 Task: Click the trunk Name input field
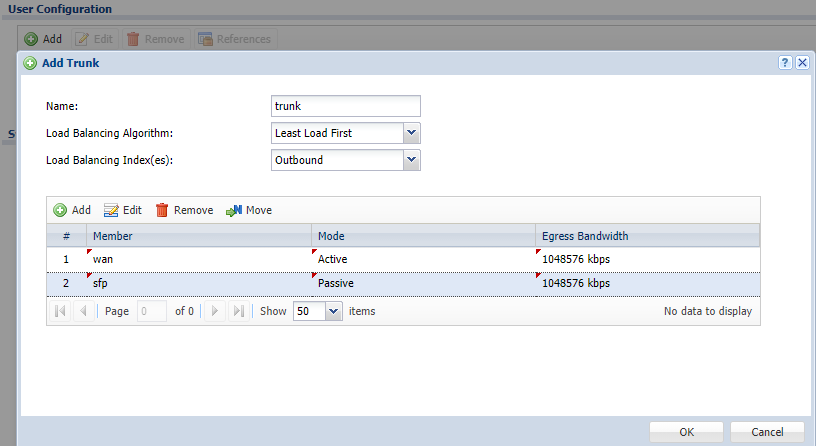(346, 106)
